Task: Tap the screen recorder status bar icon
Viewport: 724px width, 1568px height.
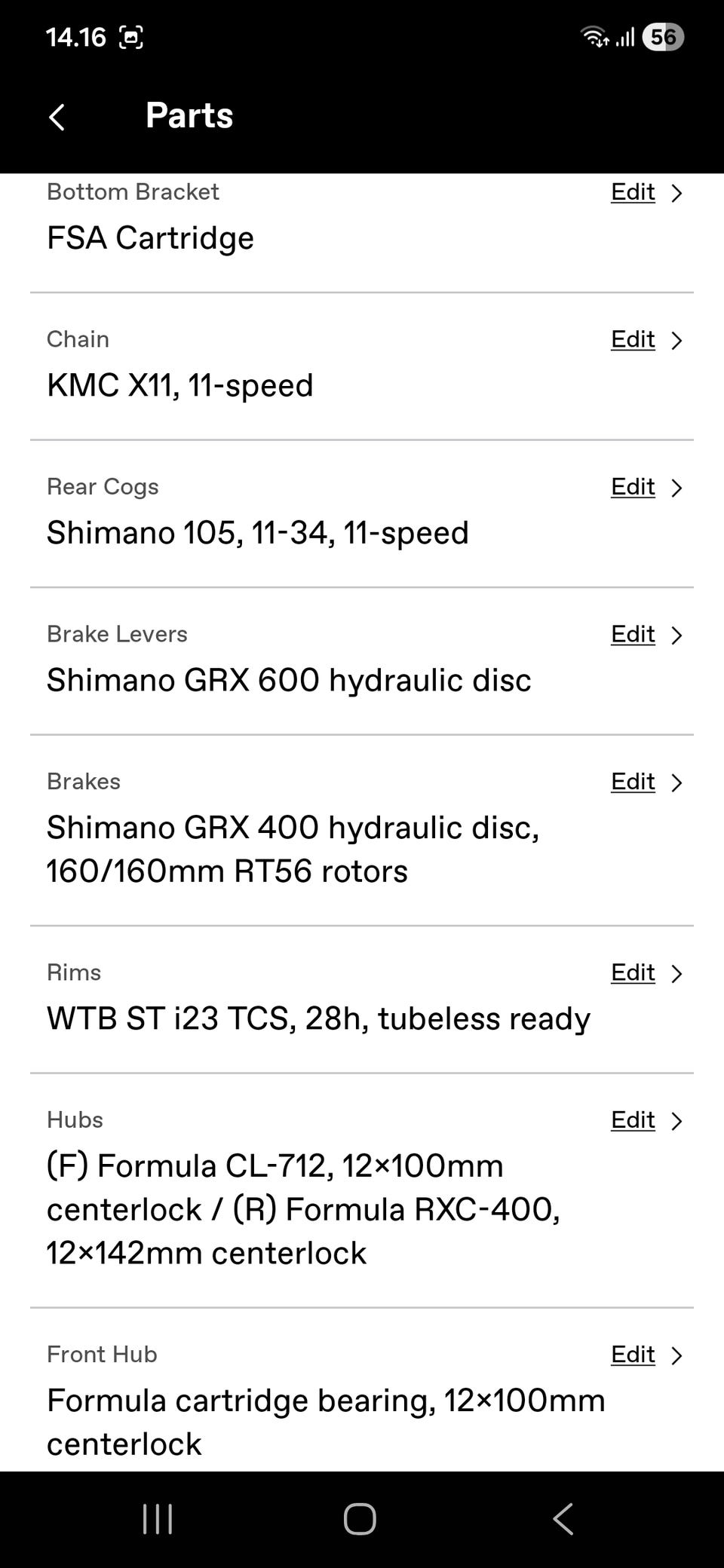Action: click(131, 37)
